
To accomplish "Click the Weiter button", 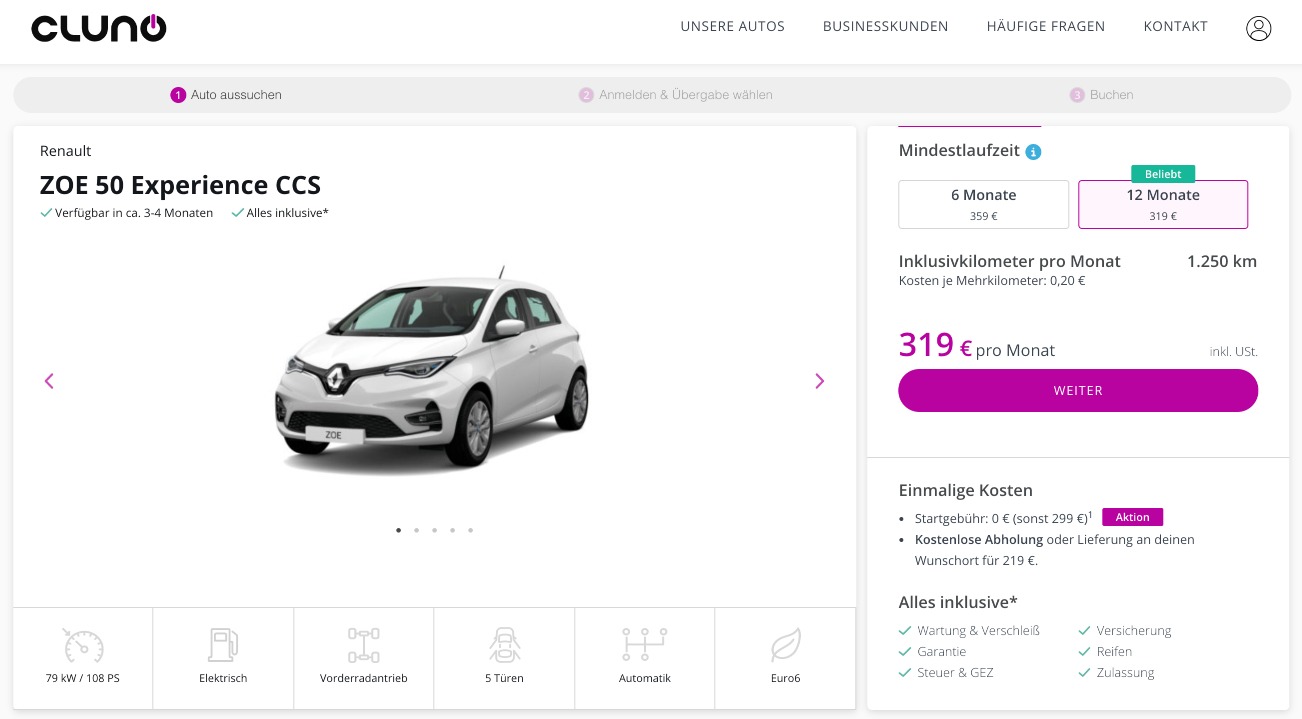I will [1078, 390].
